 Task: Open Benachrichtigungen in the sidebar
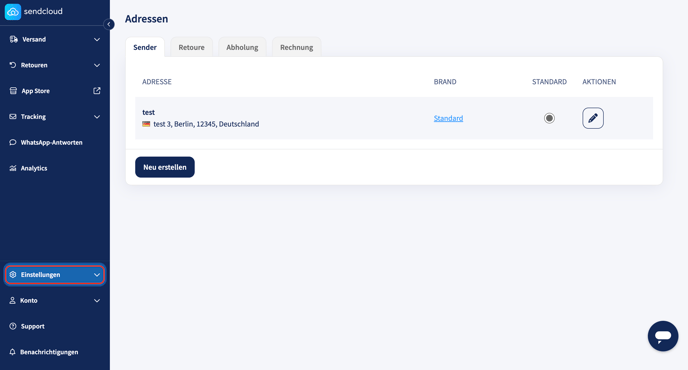(55, 352)
